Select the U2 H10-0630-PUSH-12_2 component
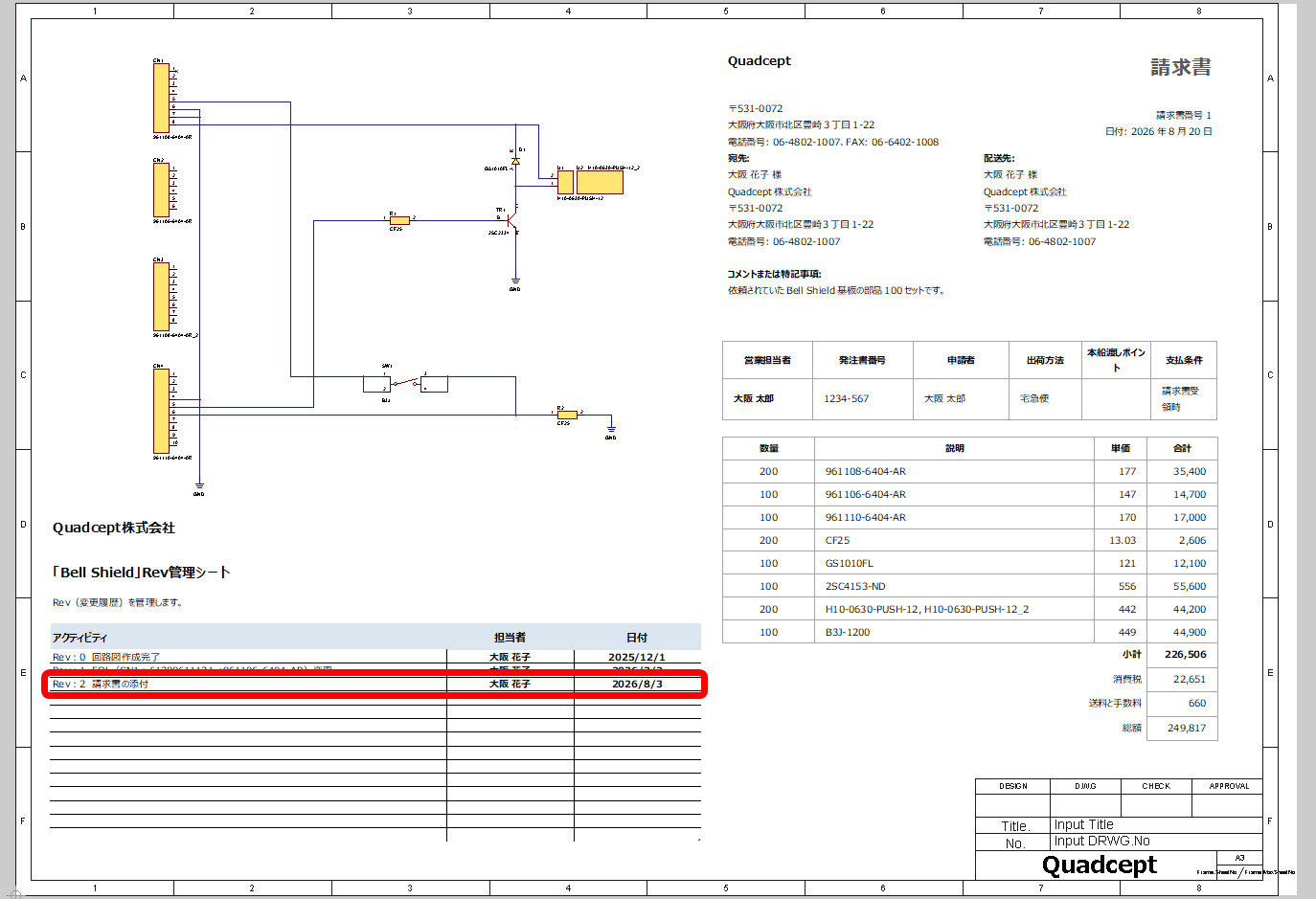The image size is (1316, 899). pos(600,182)
